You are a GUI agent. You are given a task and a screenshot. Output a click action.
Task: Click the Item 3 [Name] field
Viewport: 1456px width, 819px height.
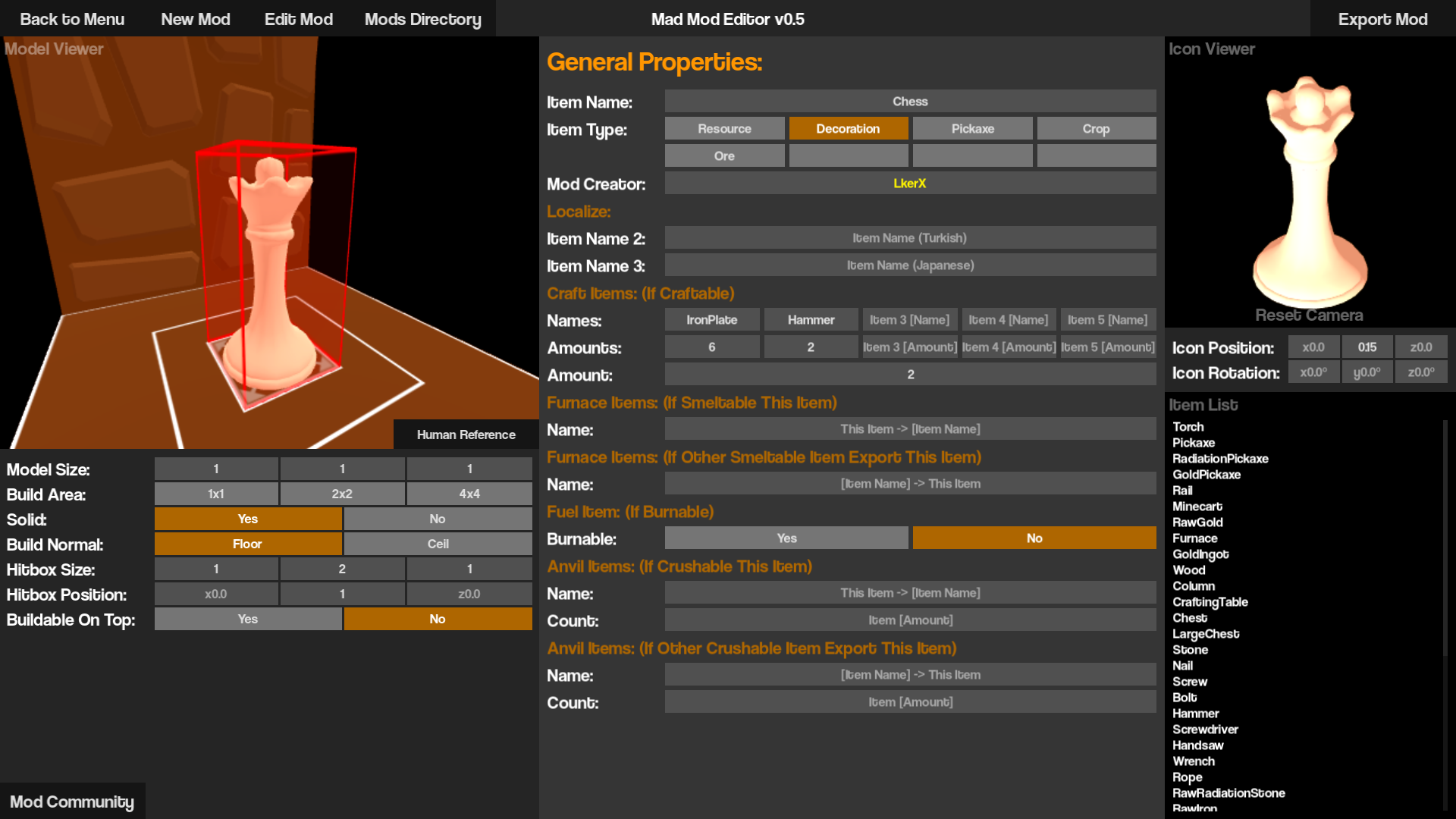[x=910, y=320]
